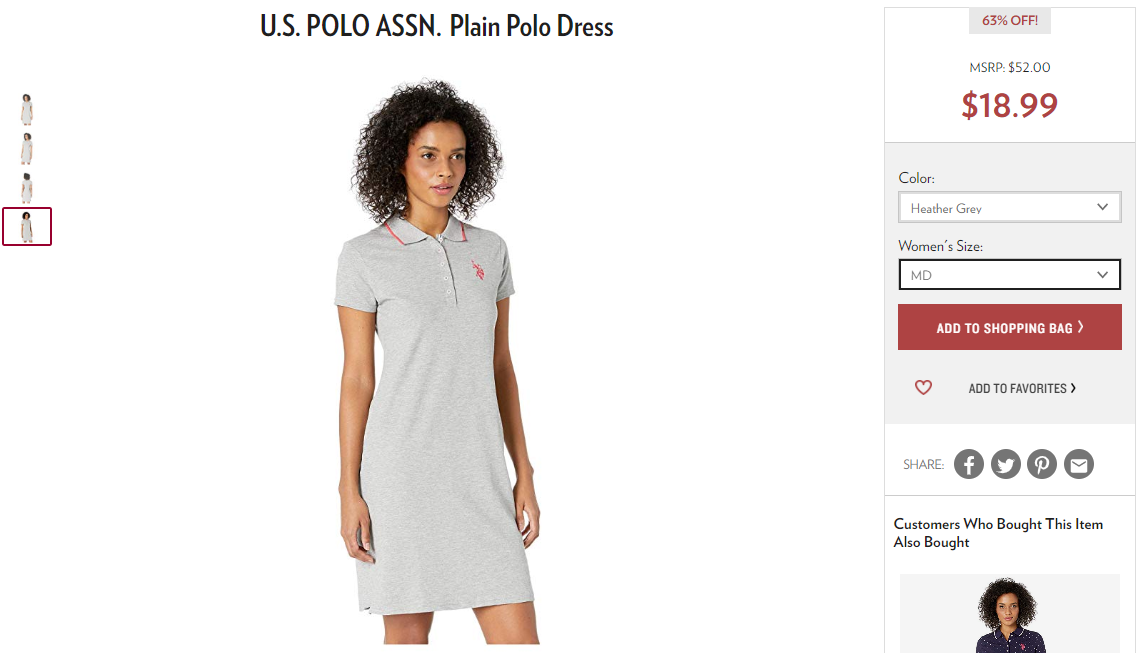Click Add to Favorites link
This screenshot has width=1143, height=653.
point(1018,388)
